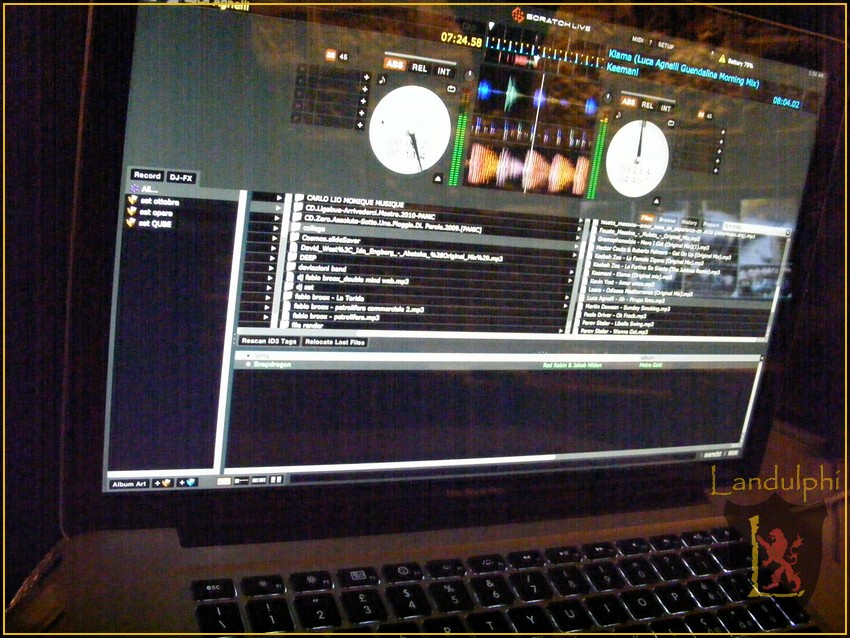The height and width of the screenshot is (638, 850).
Task: Open the MIDI assignment mode
Action: click(x=638, y=40)
